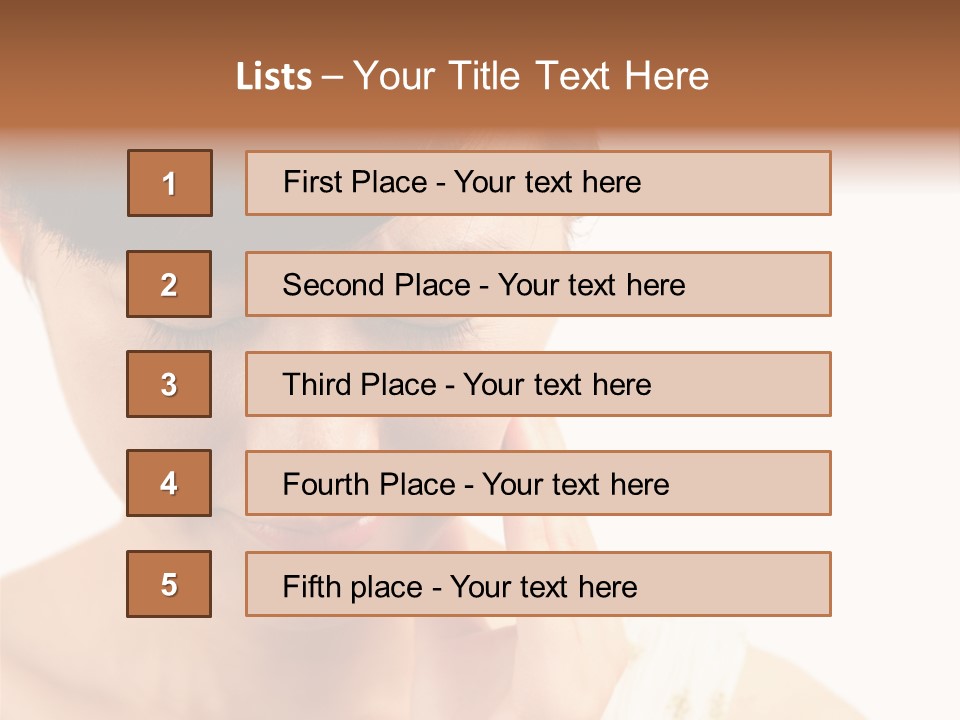Viewport: 960px width, 720px height.
Task: Select the number 2 box
Action: (x=169, y=284)
